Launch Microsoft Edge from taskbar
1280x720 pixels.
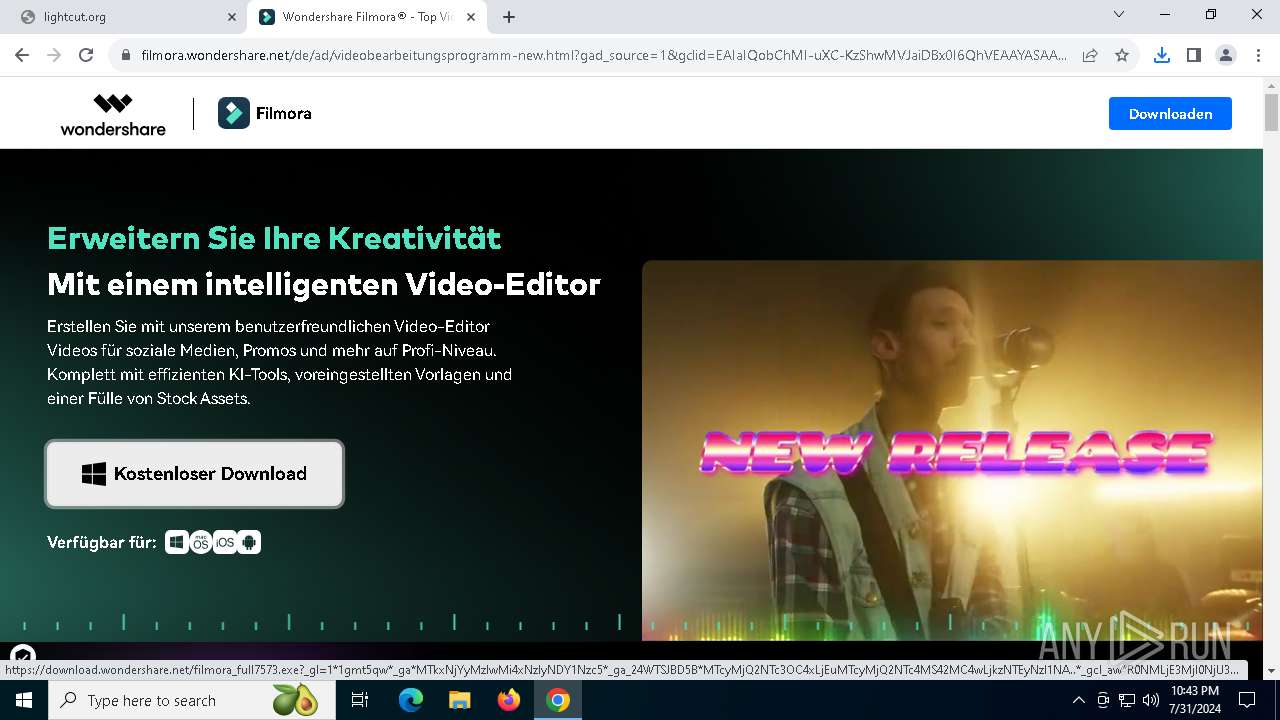(x=411, y=700)
